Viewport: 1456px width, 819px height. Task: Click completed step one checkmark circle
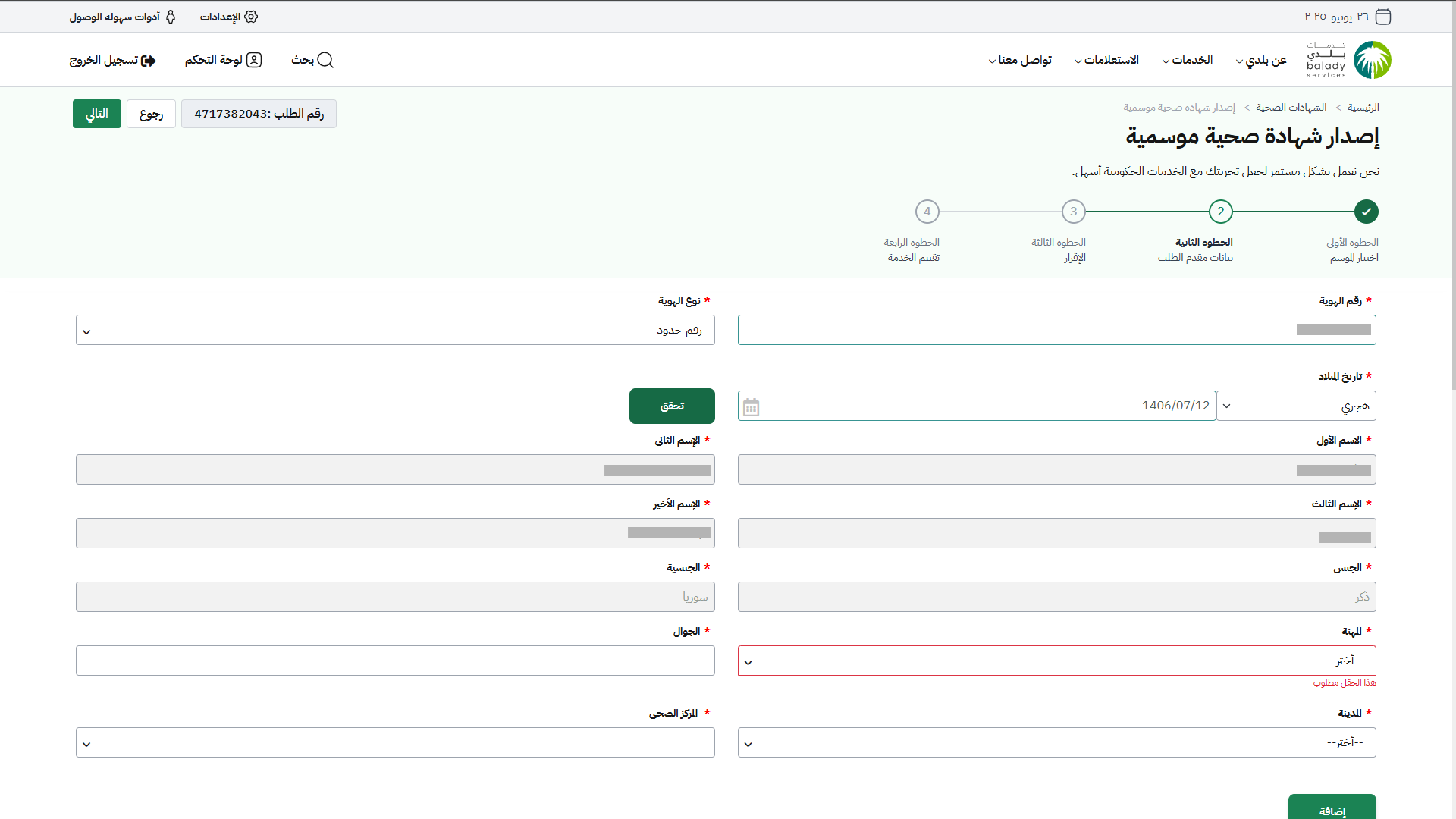(x=1366, y=212)
